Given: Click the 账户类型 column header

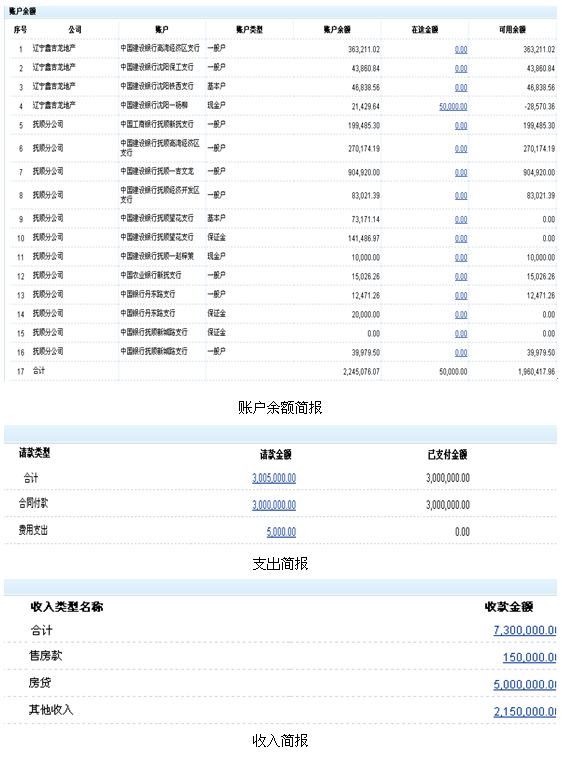Looking at the screenshot, I should [x=249, y=29].
